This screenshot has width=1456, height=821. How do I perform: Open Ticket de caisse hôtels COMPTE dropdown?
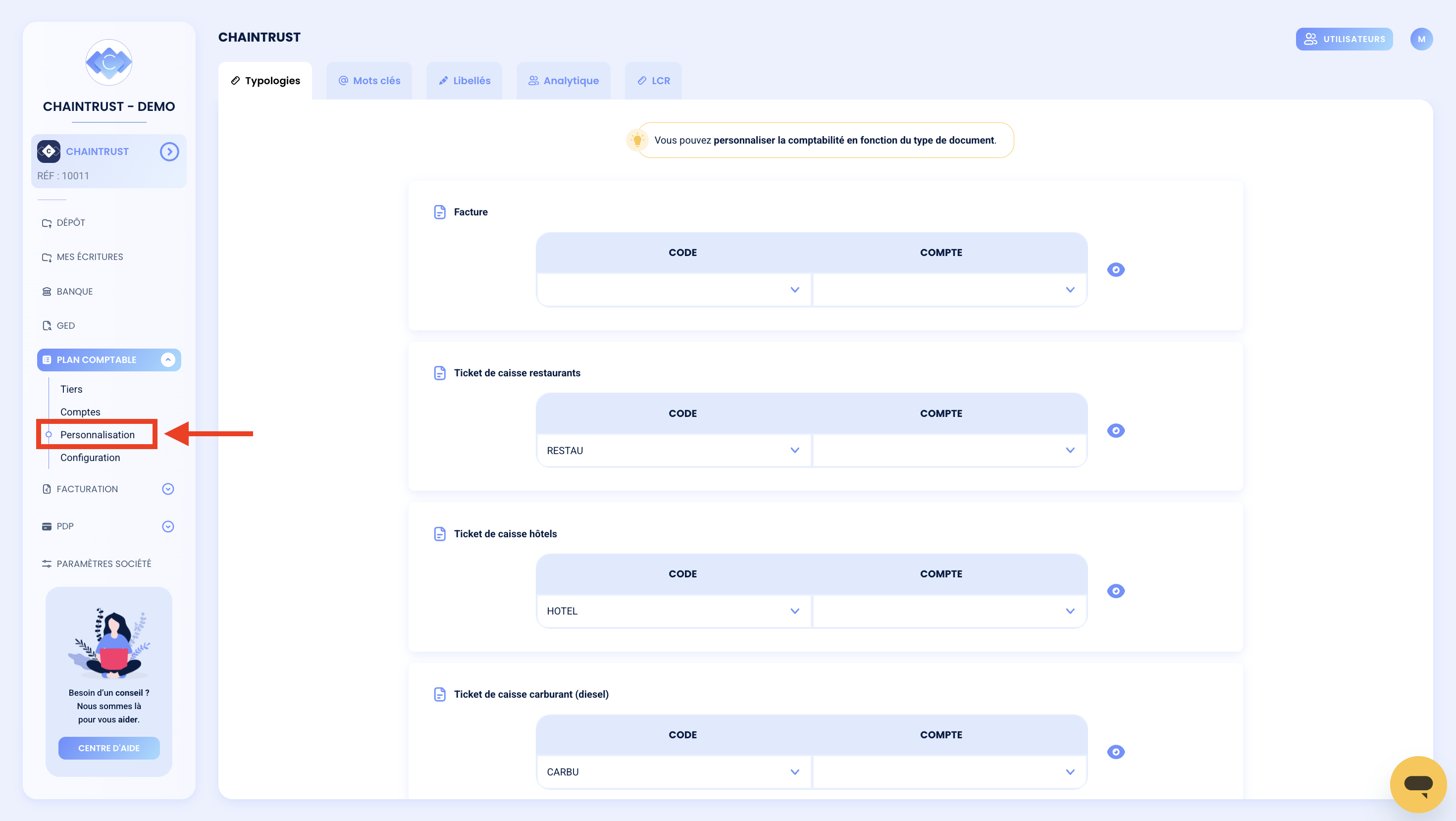point(949,612)
